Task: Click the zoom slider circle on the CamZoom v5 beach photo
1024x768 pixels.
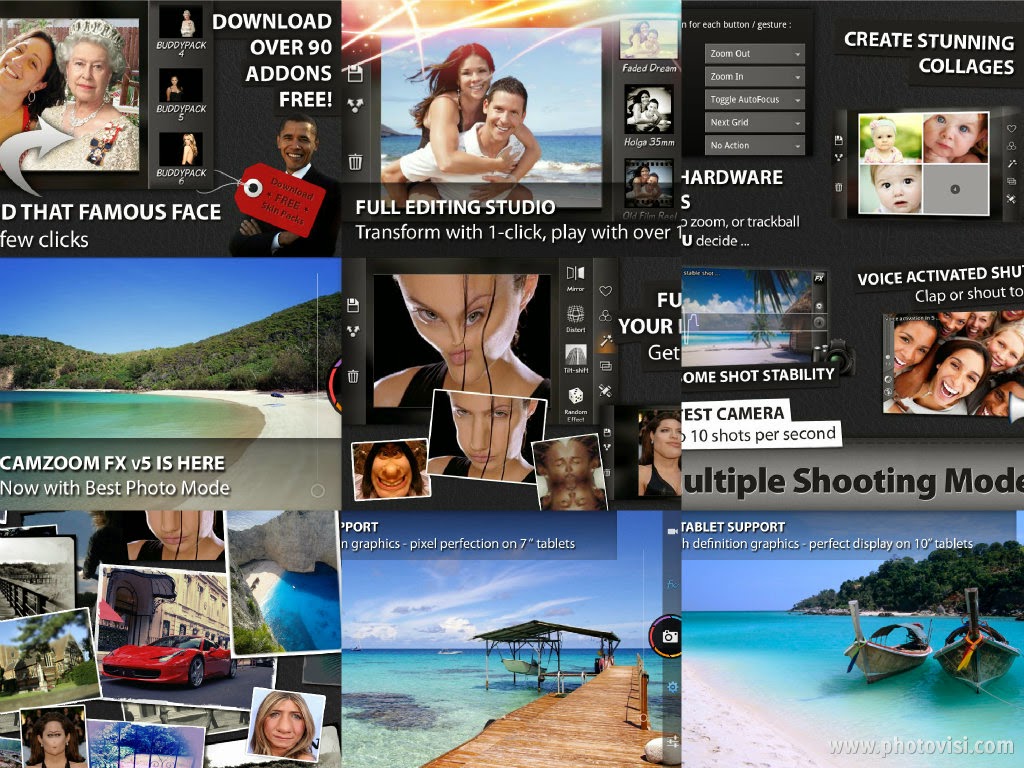Action: click(x=317, y=490)
